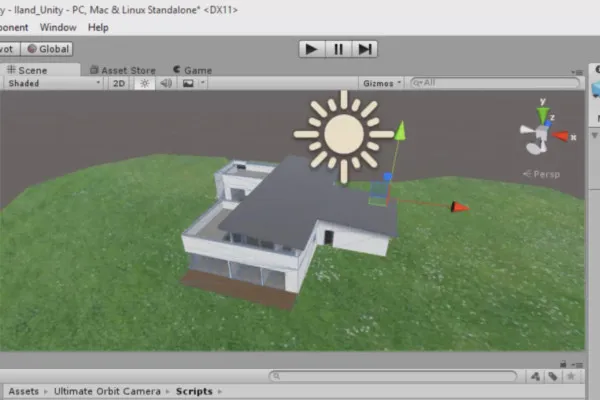This screenshot has width=600, height=400.
Task: Toggle scene audio speaker icon
Action: [x=166, y=83]
